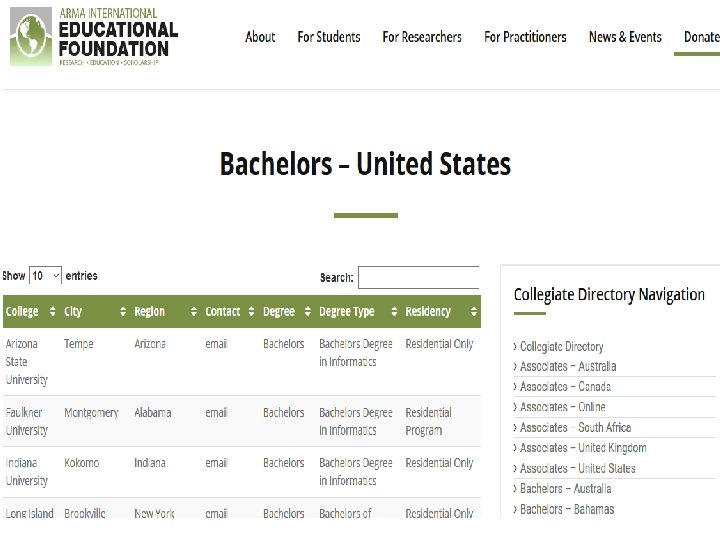This screenshot has width=720, height=540.
Task: Open Associates – United Kingdom directory link
Action: 583,448
